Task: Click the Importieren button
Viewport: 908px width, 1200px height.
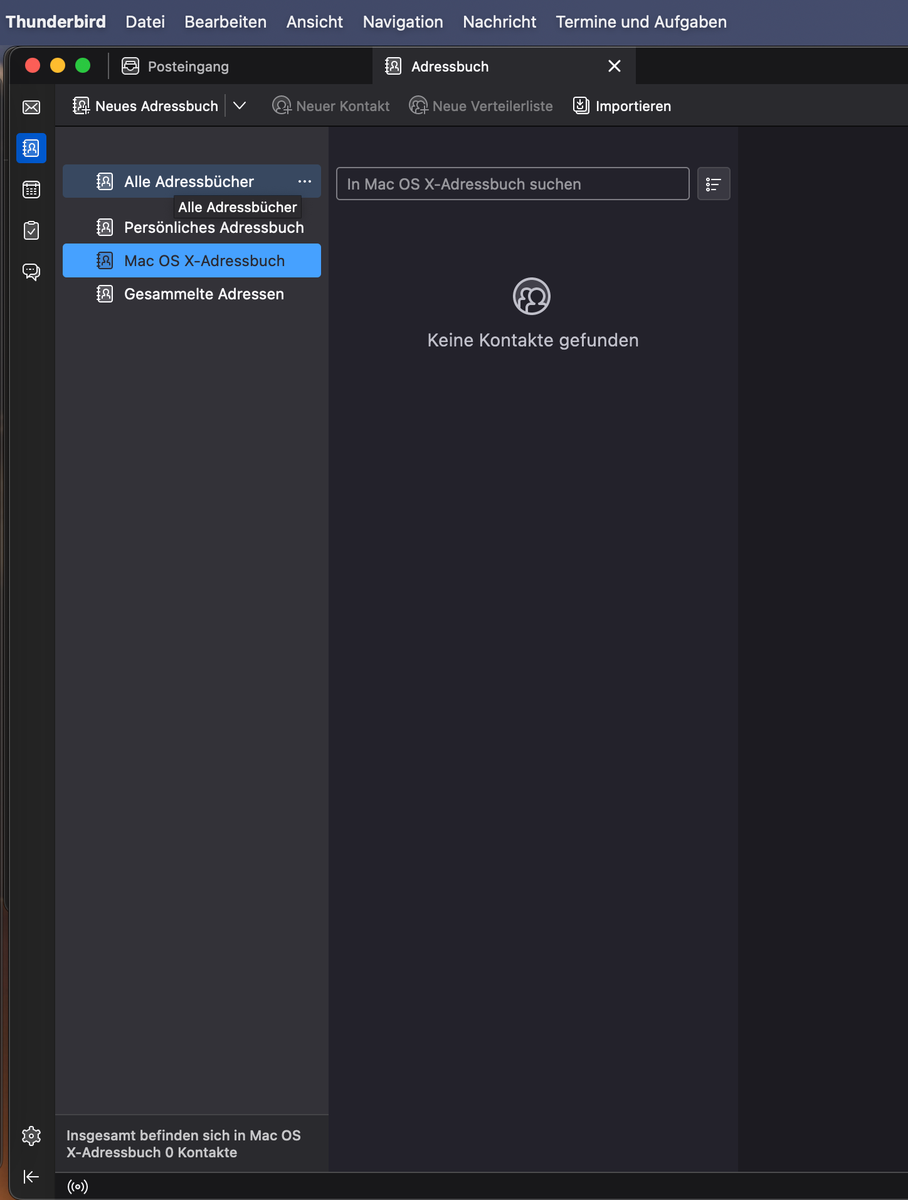Action: click(x=622, y=106)
